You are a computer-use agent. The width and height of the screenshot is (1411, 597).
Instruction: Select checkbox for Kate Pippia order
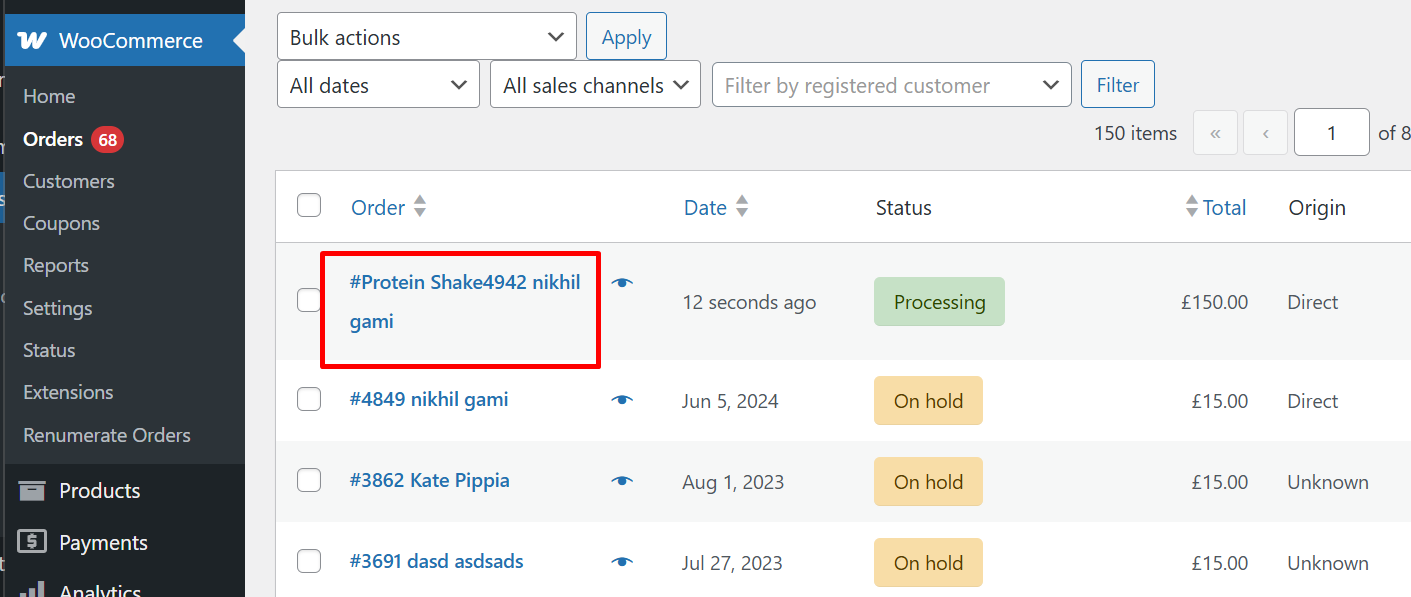coord(309,481)
